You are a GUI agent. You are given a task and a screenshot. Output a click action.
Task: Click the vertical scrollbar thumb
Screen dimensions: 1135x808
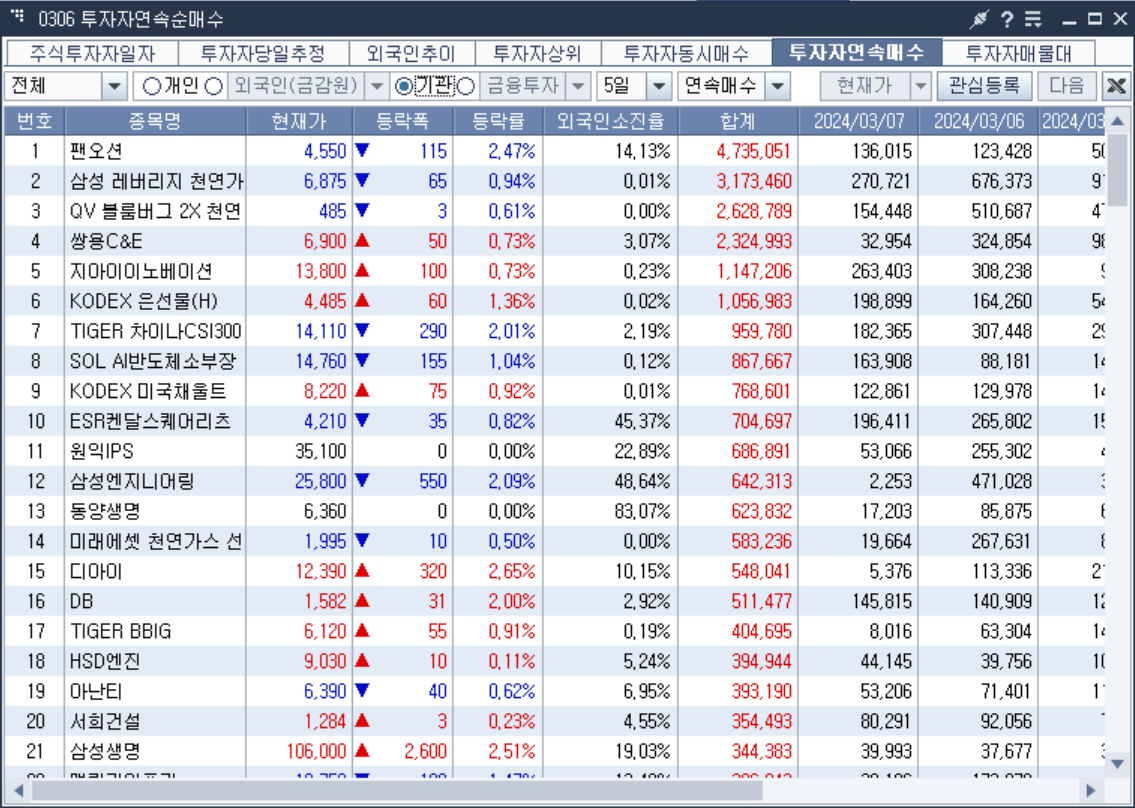(1117, 169)
